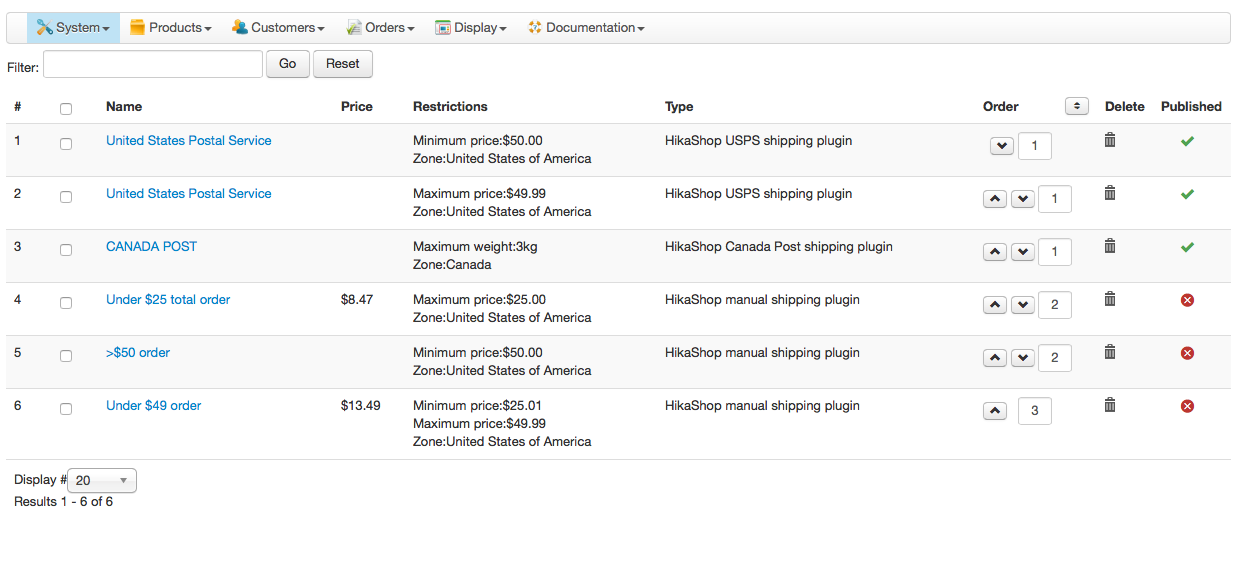This screenshot has height=569, width=1248.
Task: Tick the select-all checkbox in header
Action: click(x=66, y=108)
